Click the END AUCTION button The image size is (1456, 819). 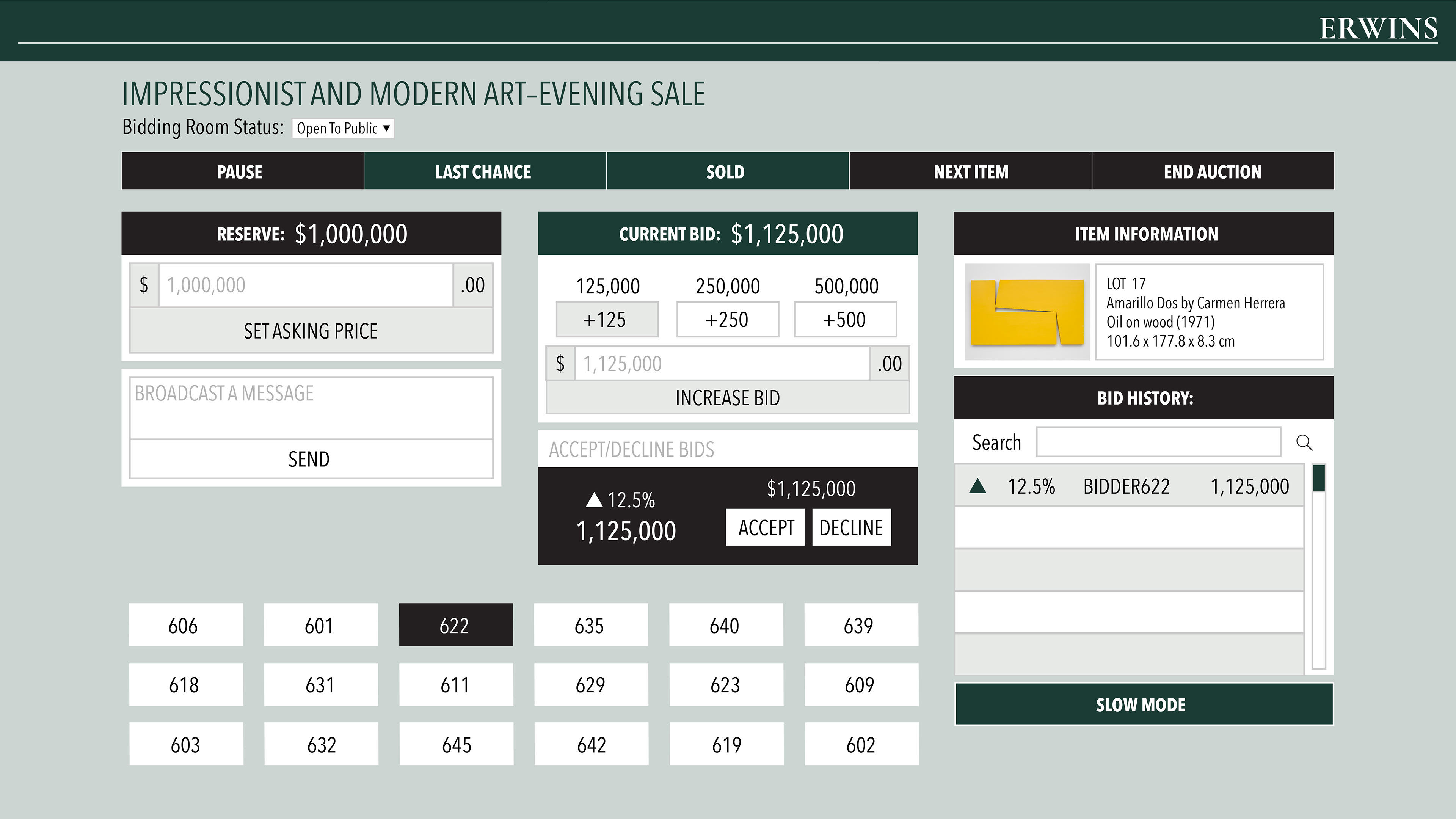pos(1213,171)
